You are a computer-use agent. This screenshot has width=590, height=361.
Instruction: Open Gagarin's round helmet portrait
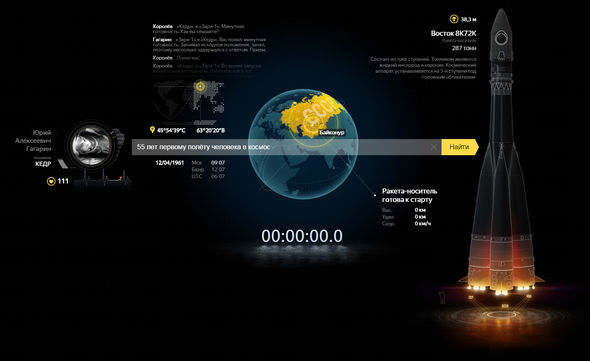[92, 145]
